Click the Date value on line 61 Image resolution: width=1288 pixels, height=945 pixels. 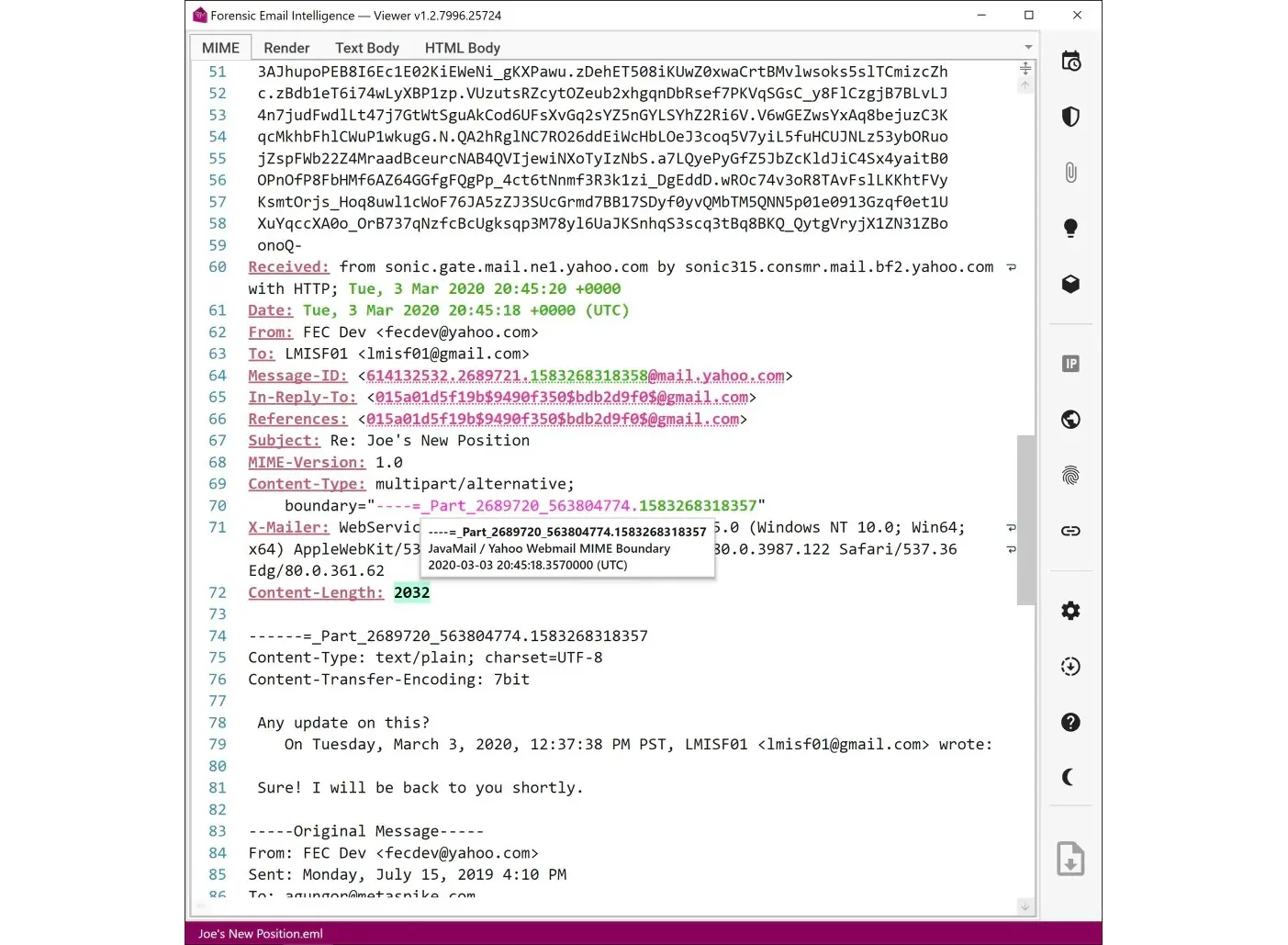point(466,310)
